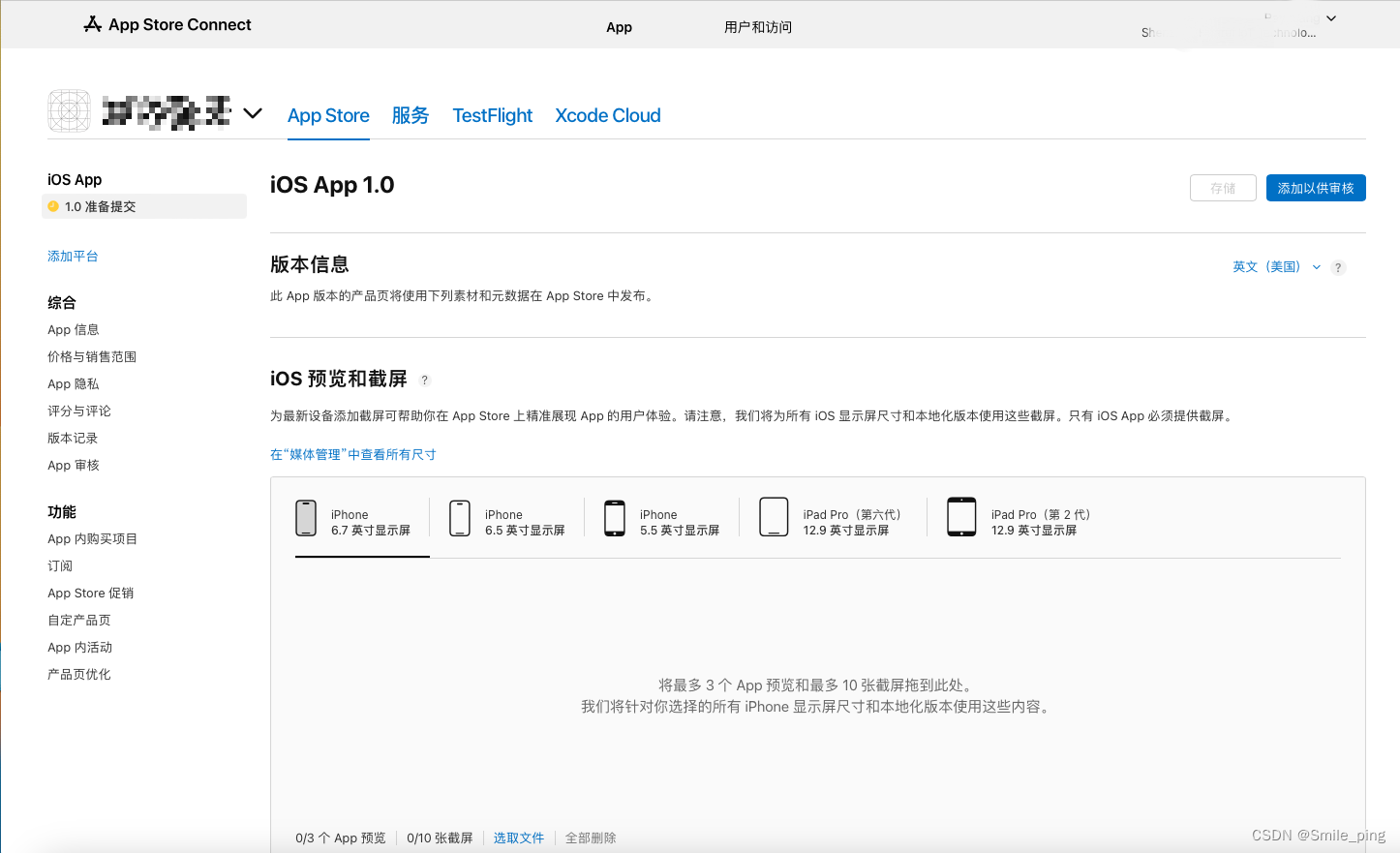Select the iPhone 5.5 英寸显示屏 tab
Screen dimensions: 1400x853
[662, 523]
